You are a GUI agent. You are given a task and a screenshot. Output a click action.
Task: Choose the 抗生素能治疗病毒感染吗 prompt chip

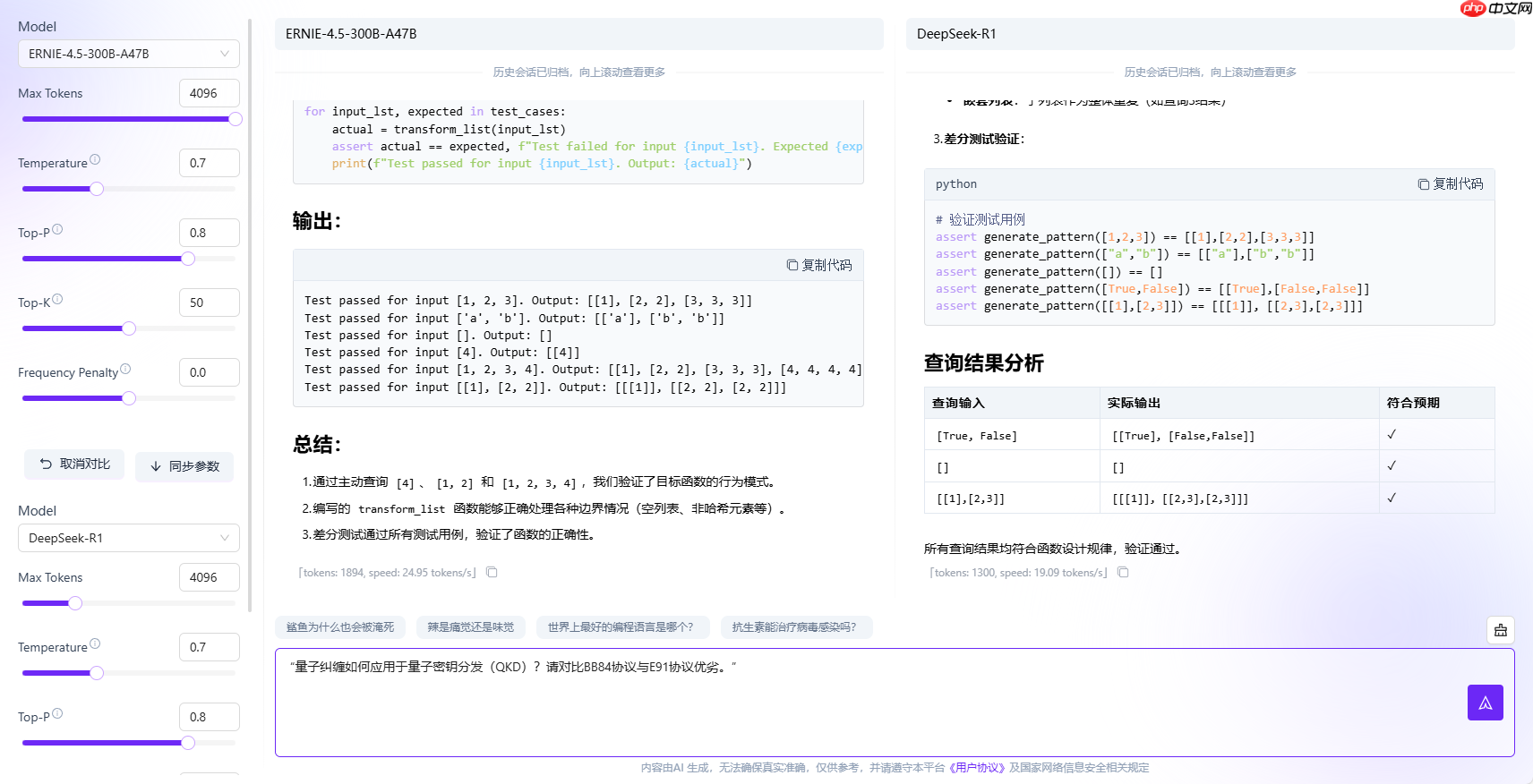pyautogui.click(x=795, y=627)
